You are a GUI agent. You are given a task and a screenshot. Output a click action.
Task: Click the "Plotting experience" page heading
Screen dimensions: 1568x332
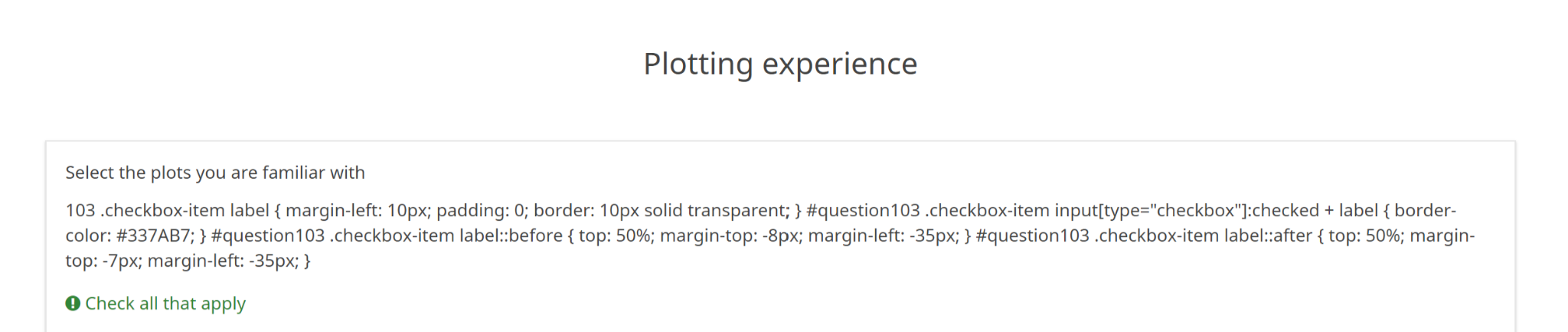(780, 64)
